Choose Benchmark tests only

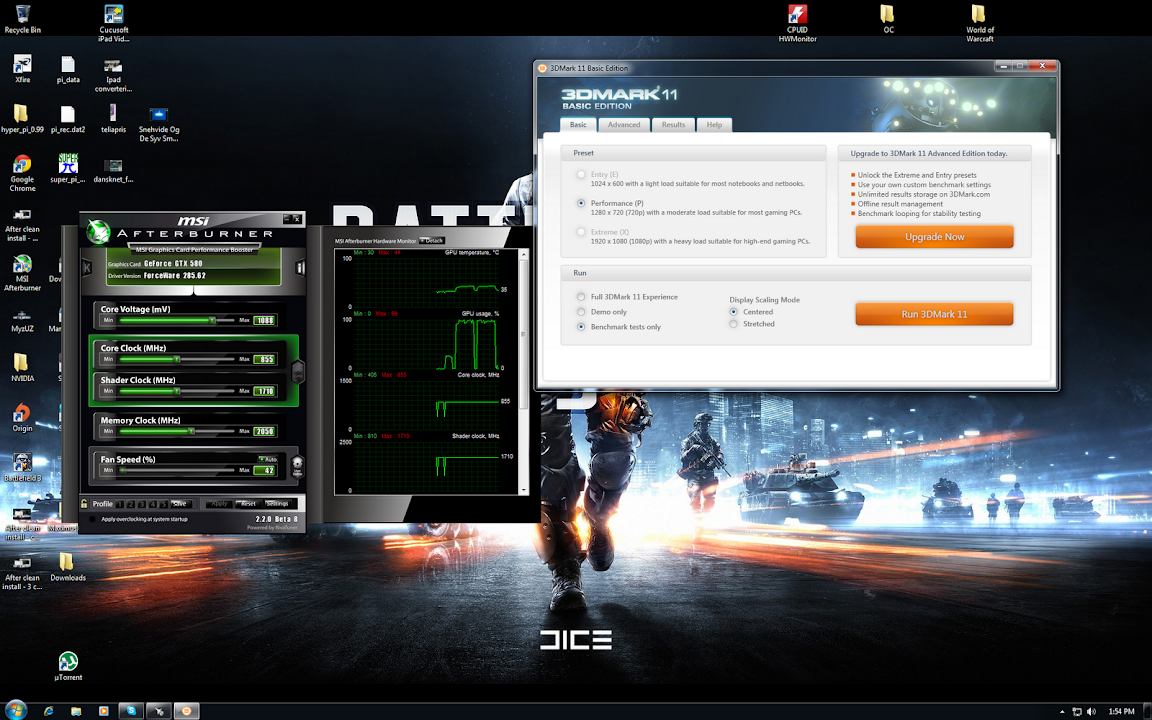click(581, 326)
